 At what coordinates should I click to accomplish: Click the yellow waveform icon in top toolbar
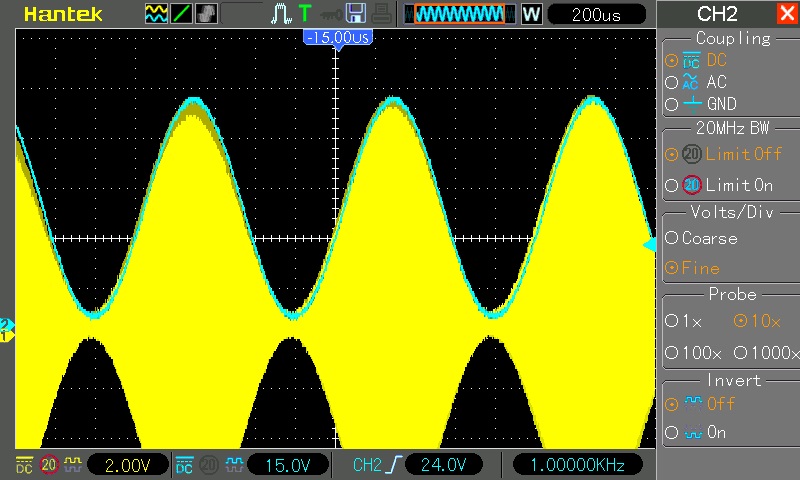pos(156,14)
